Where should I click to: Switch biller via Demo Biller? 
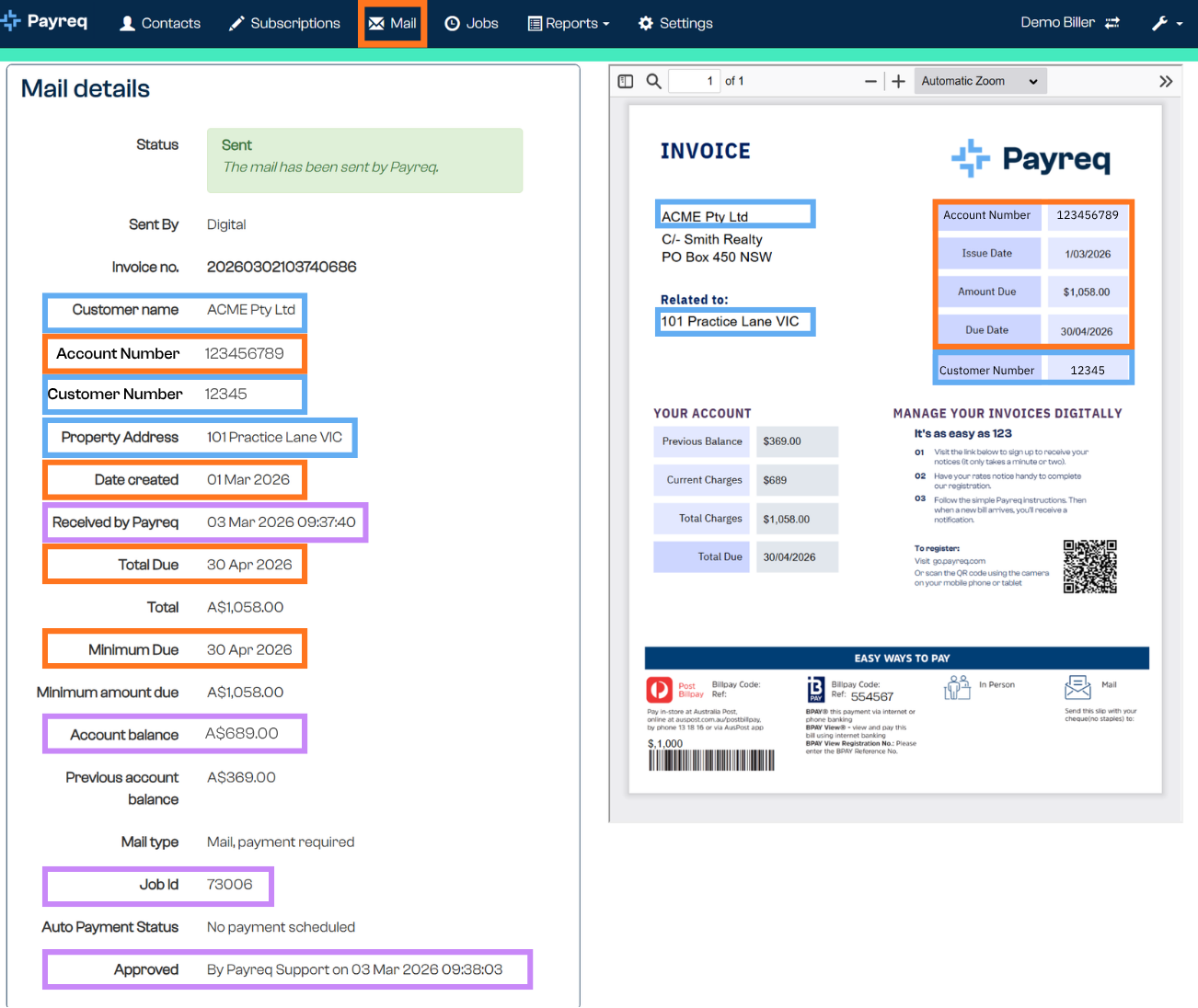(x=1057, y=22)
